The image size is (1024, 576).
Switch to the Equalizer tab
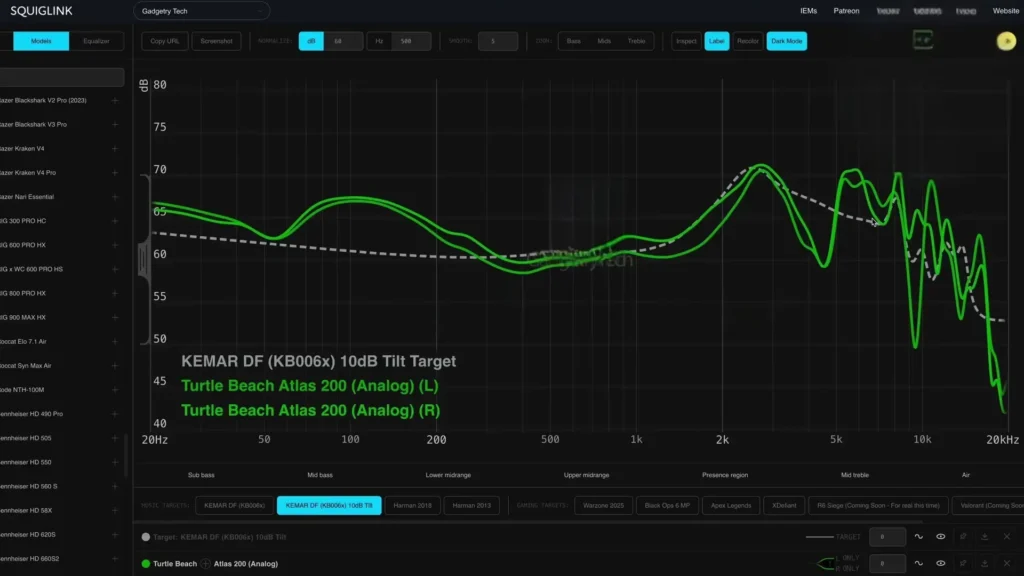tap(96, 41)
